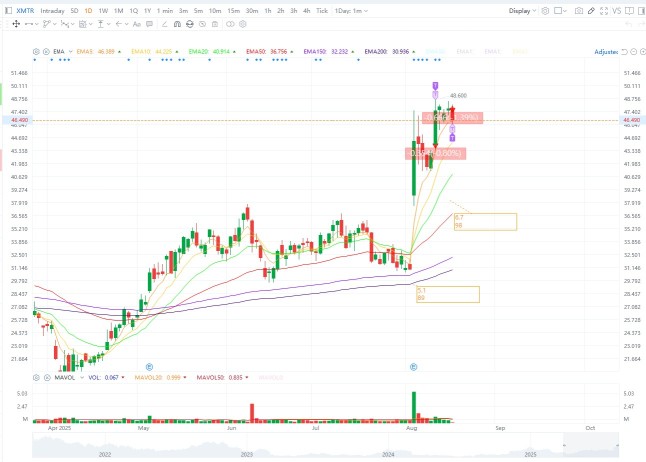Toggle the left sidebar panel icon
This screenshot has height=462, width=646.
tap(8, 11)
